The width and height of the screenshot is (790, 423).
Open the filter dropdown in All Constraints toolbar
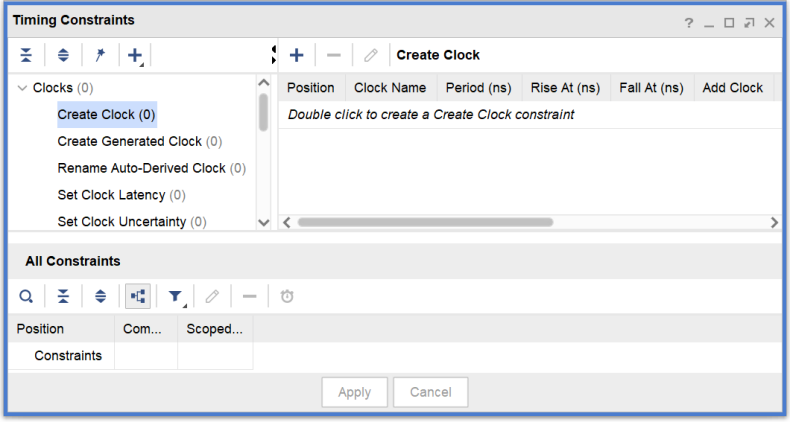tap(176, 296)
